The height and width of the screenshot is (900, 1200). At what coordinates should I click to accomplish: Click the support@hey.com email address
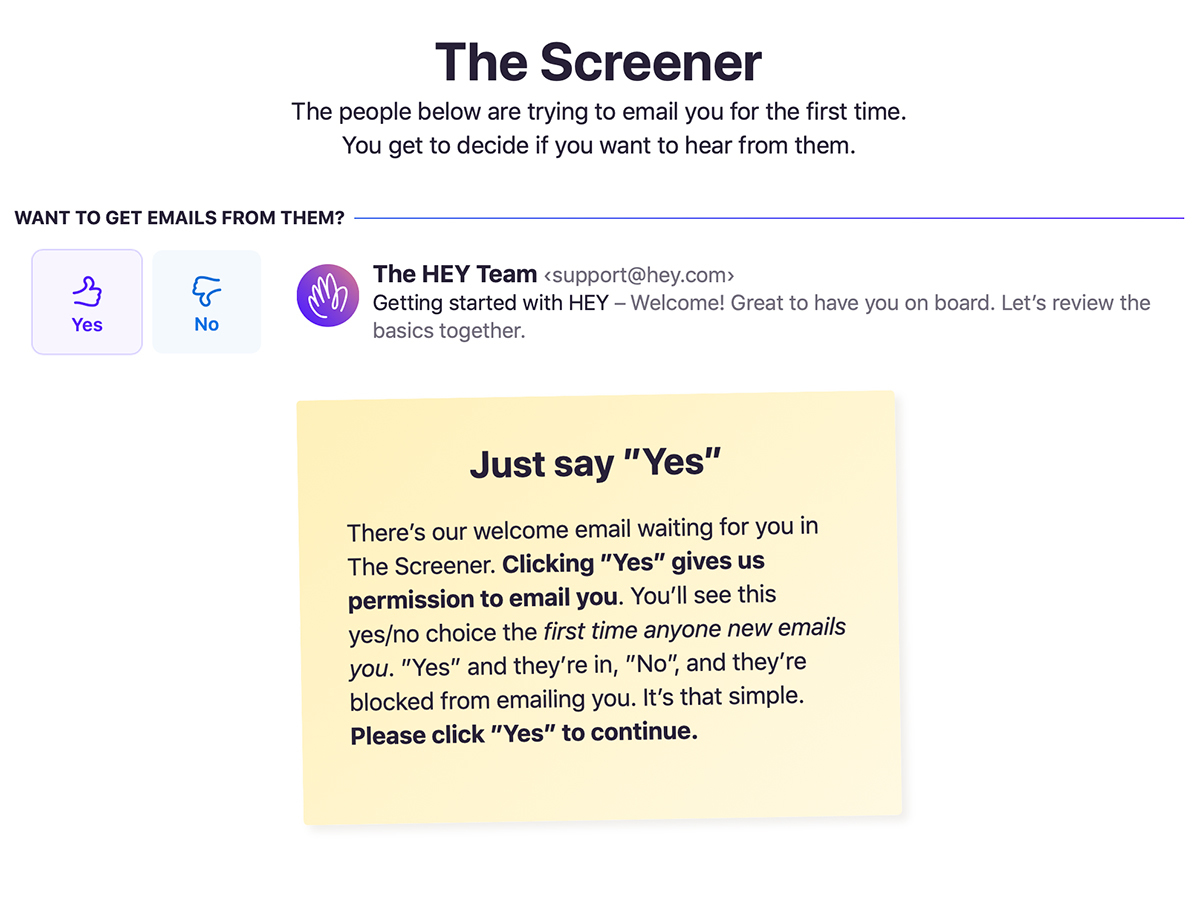[x=639, y=275]
